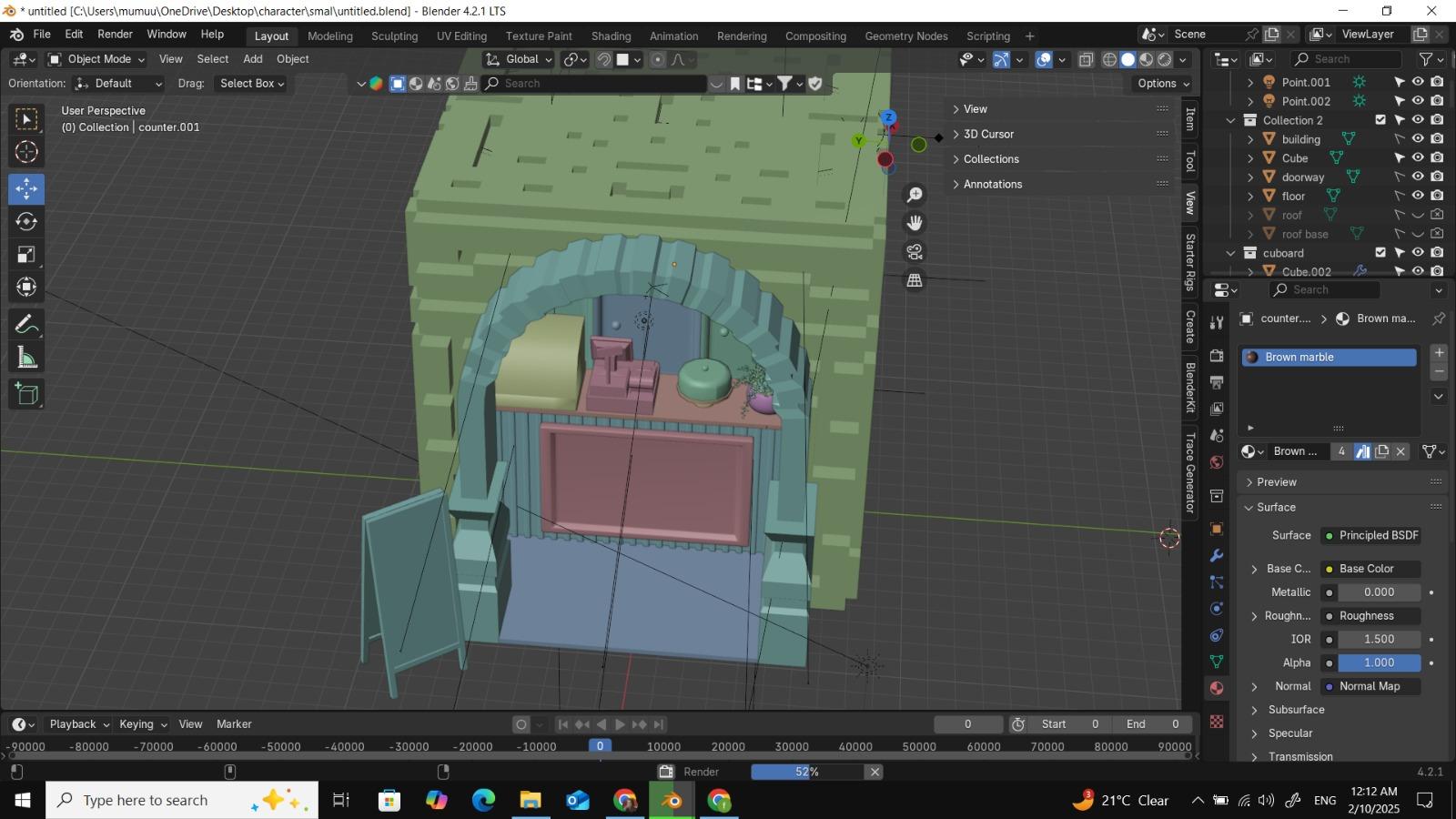Activate the Move tool
The image size is (1456, 819).
26,189
